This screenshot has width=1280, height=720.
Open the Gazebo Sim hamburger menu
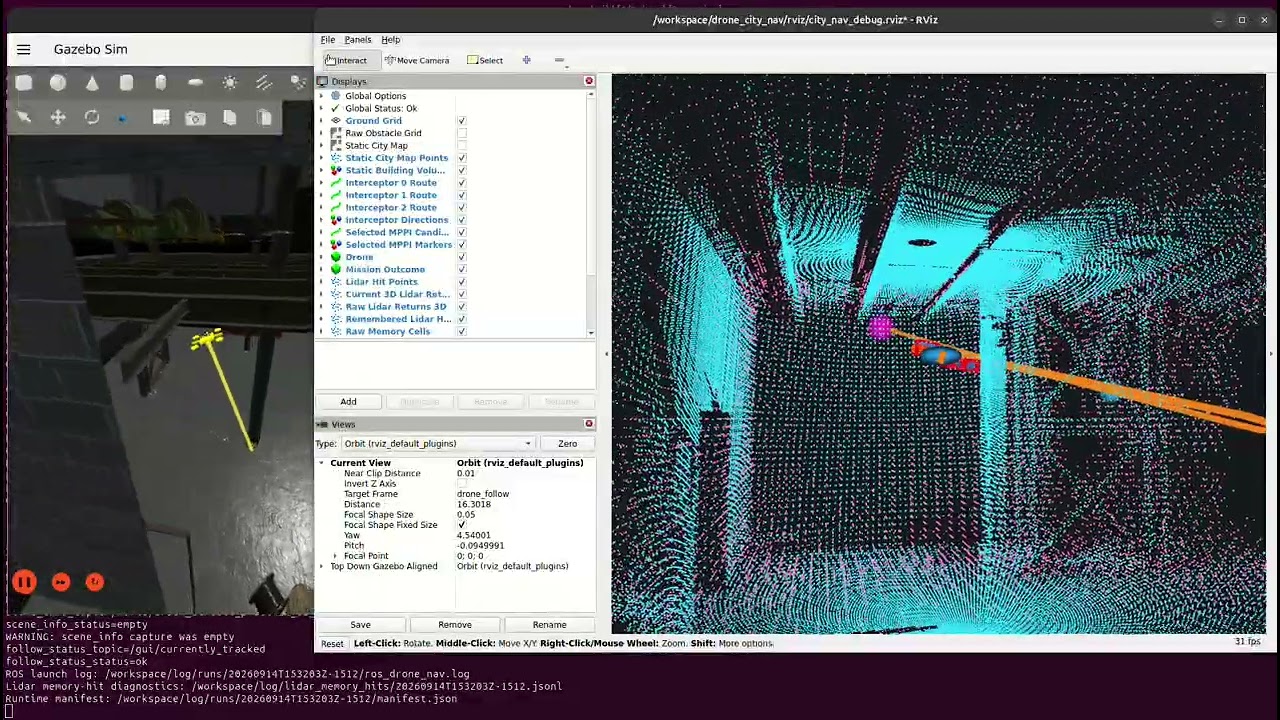[x=24, y=49]
